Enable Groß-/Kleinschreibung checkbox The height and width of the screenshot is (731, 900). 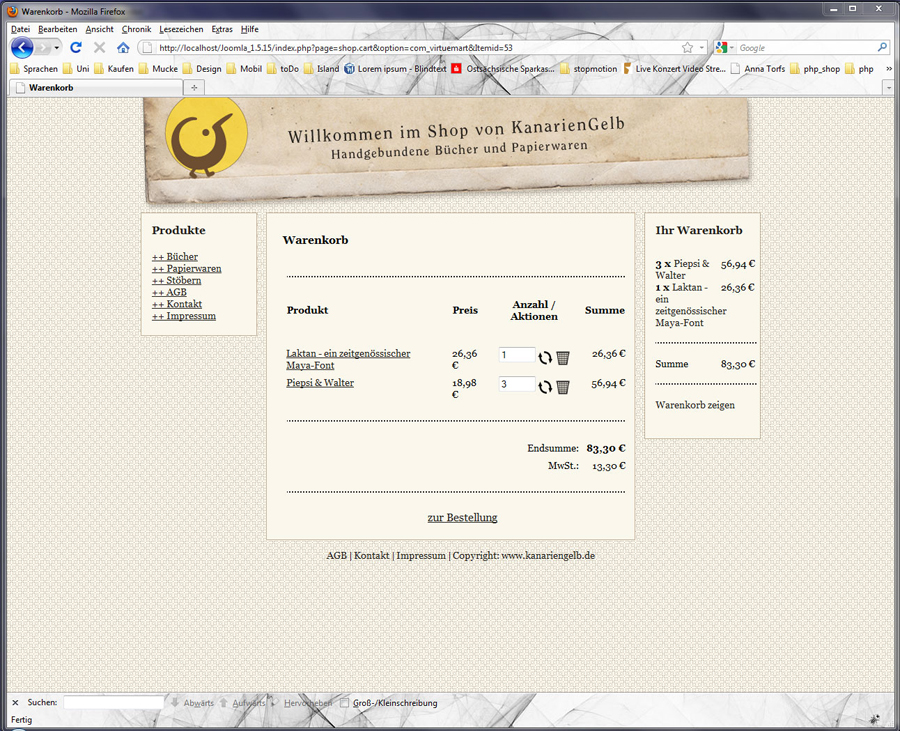(x=345, y=703)
